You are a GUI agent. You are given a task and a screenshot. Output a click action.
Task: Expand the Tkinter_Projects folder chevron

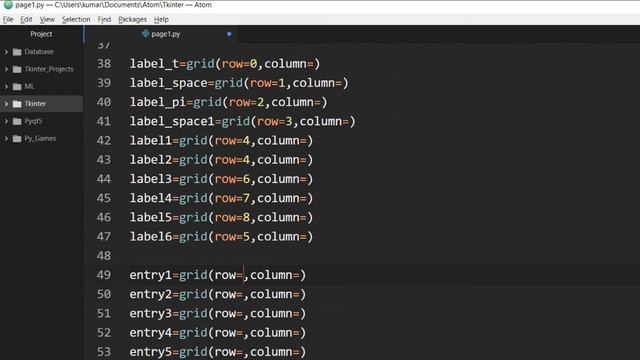[x=6, y=69]
